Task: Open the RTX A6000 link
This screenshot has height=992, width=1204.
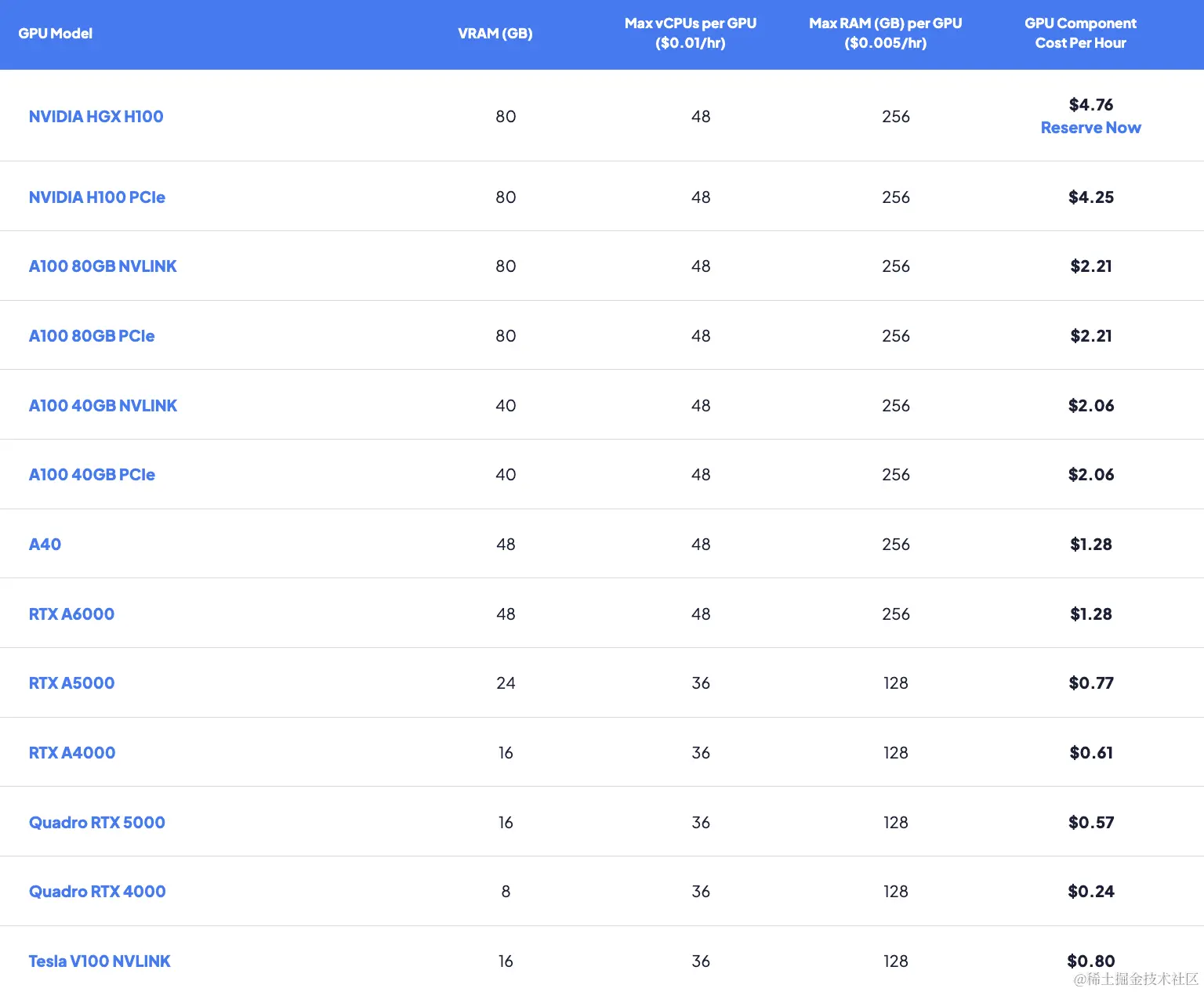Action: point(71,614)
